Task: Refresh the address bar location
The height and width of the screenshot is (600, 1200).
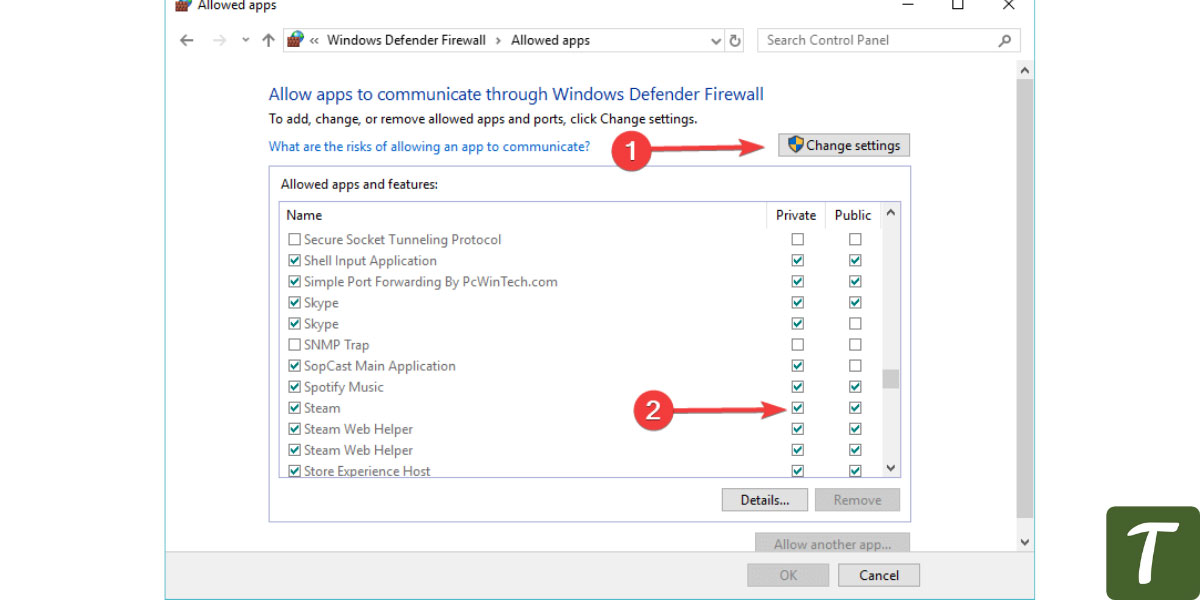Action: point(736,41)
